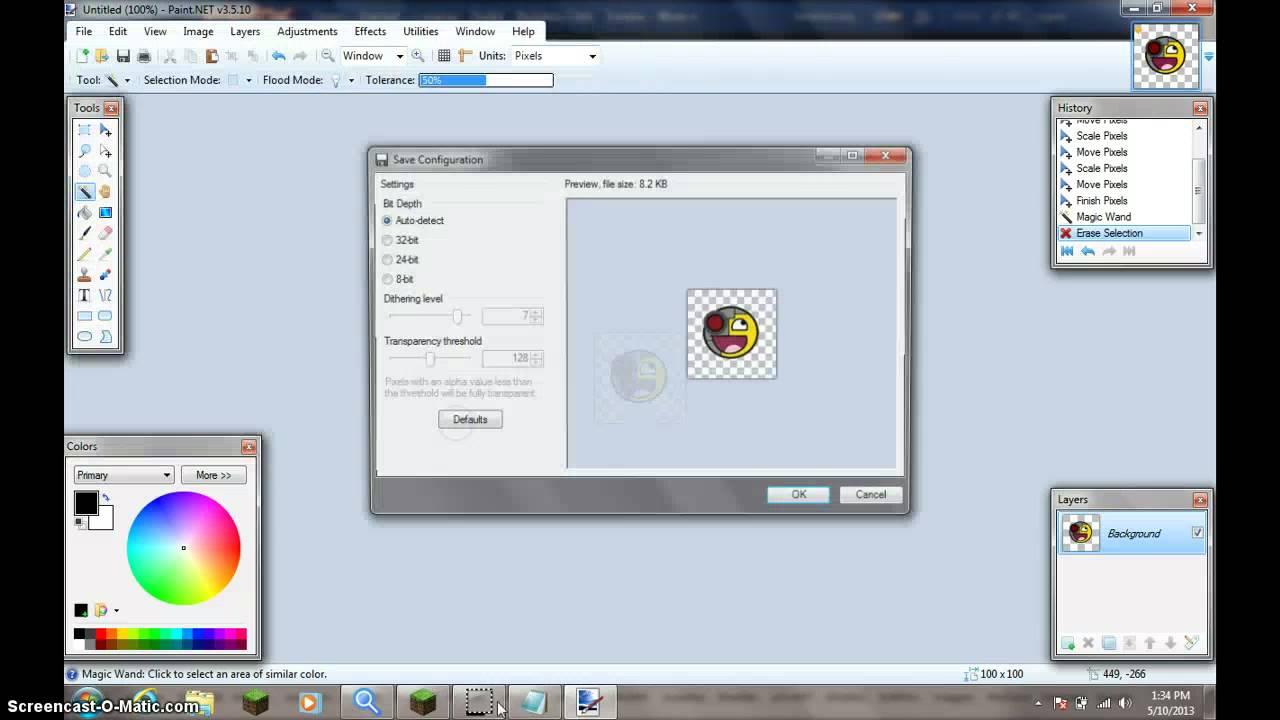Select the Paint Bucket tool
Image resolution: width=1280 pixels, height=720 pixels.
pos(85,213)
